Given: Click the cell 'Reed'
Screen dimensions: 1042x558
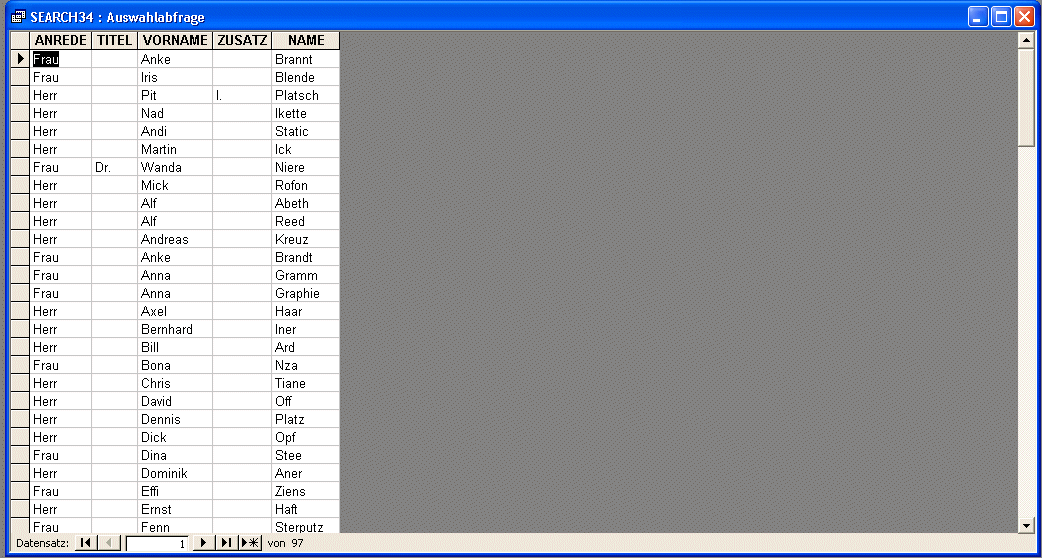Looking at the screenshot, I should (306, 221).
